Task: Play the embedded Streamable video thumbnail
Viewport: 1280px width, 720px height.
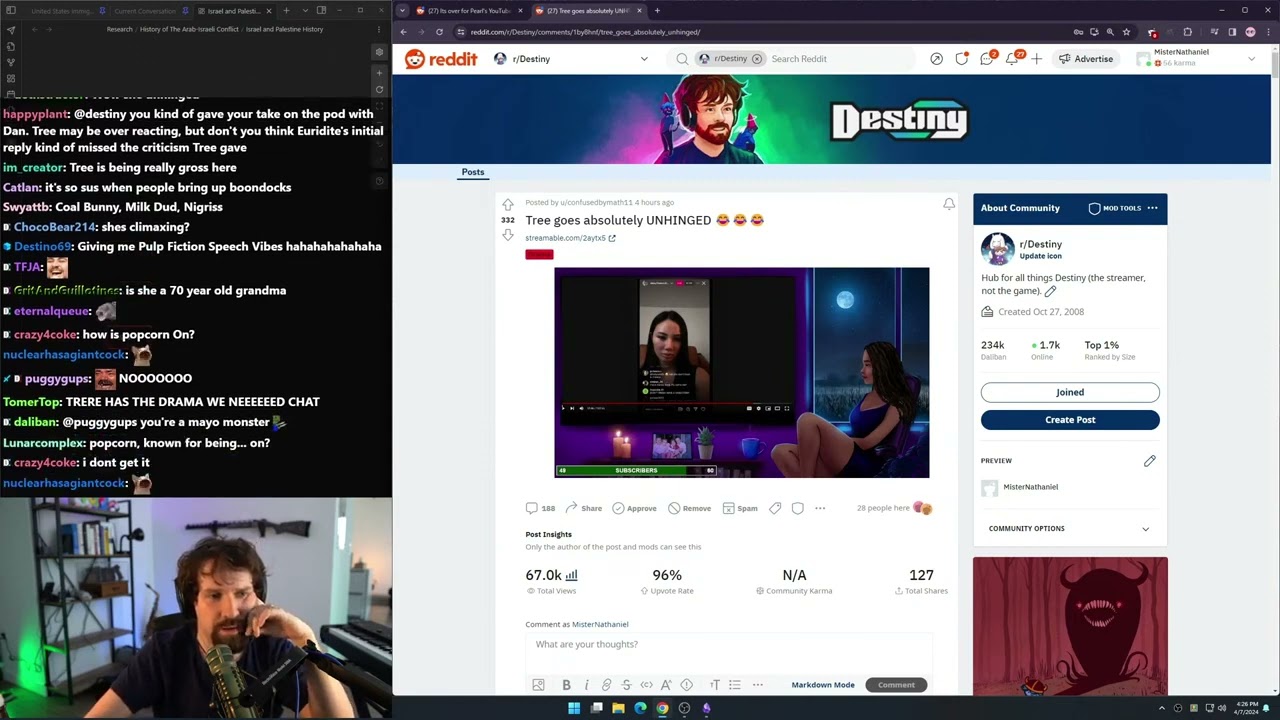Action: click(x=741, y=372)
